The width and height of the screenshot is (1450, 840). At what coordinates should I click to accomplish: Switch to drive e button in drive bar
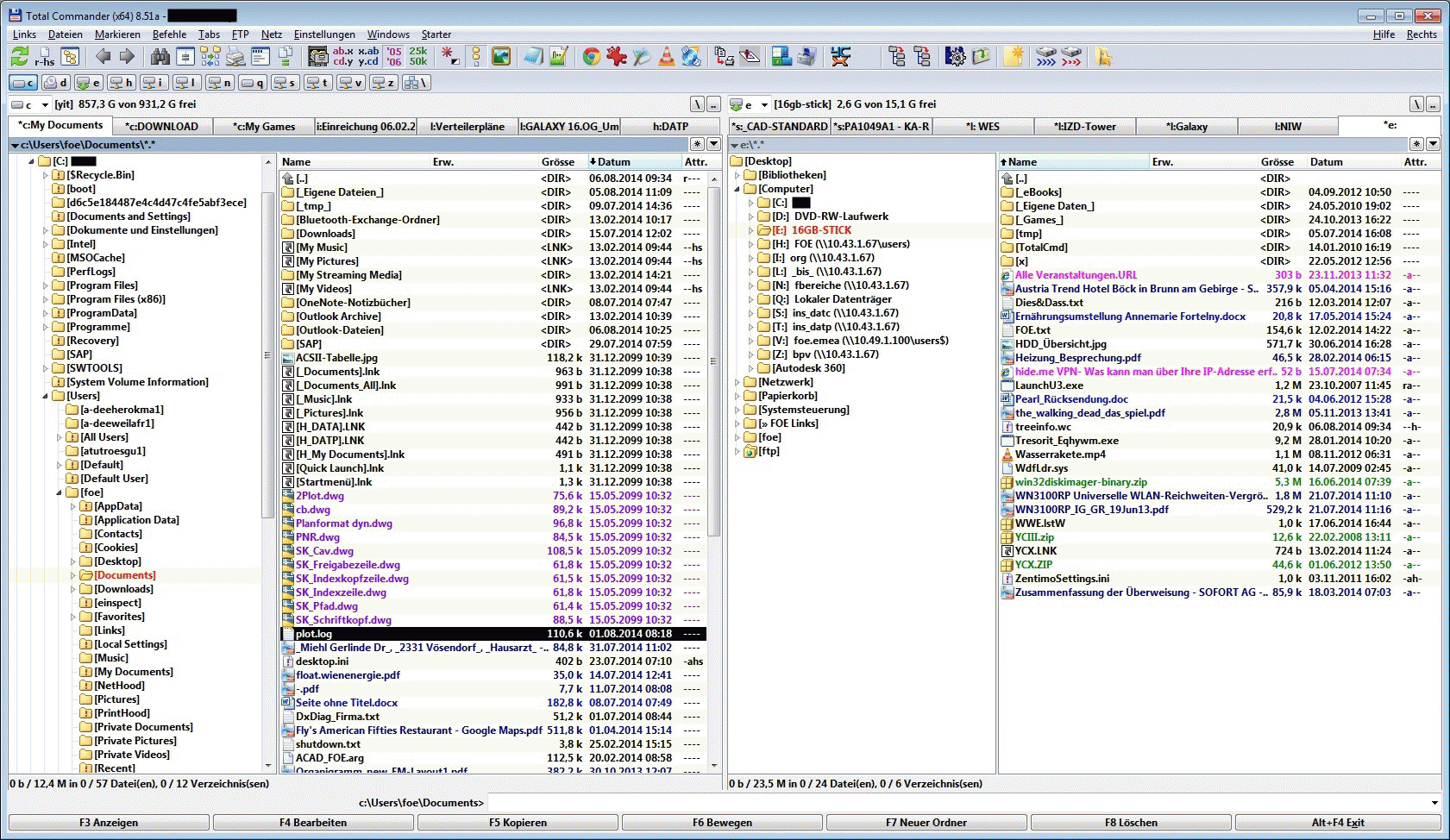point(88,83)
